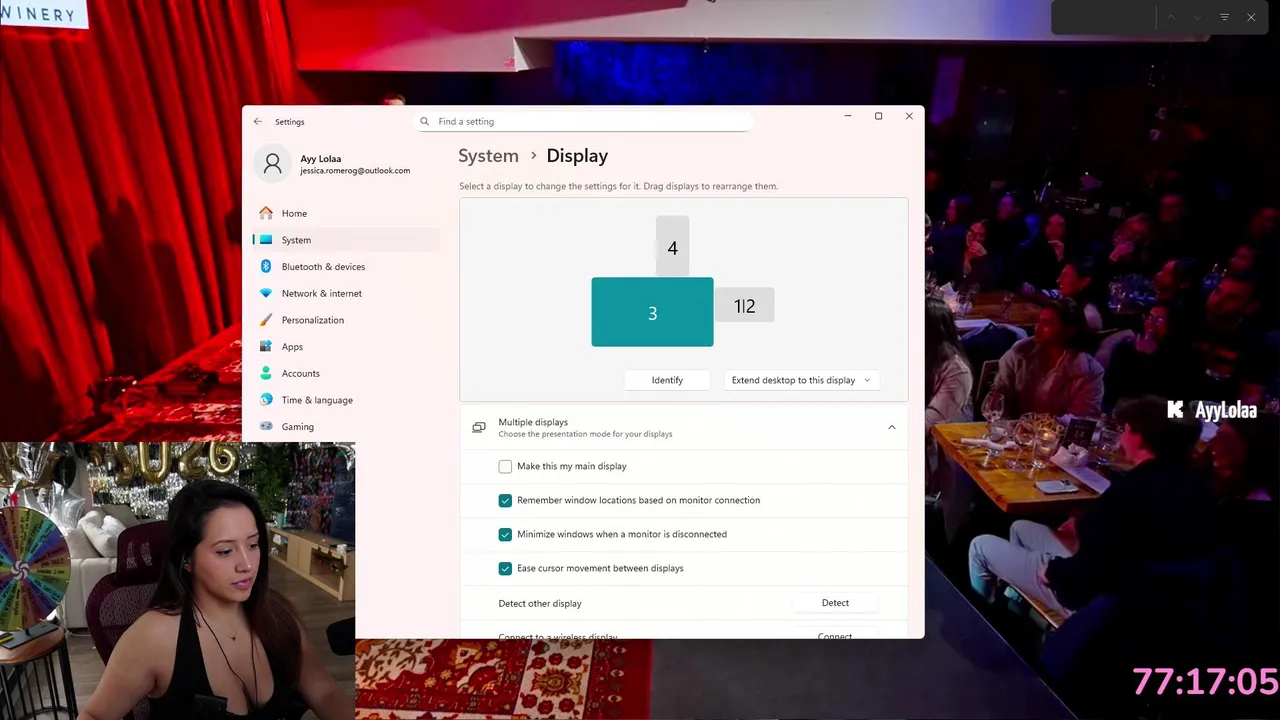Click the 77:17:05 stream timer

(1205, 682)
